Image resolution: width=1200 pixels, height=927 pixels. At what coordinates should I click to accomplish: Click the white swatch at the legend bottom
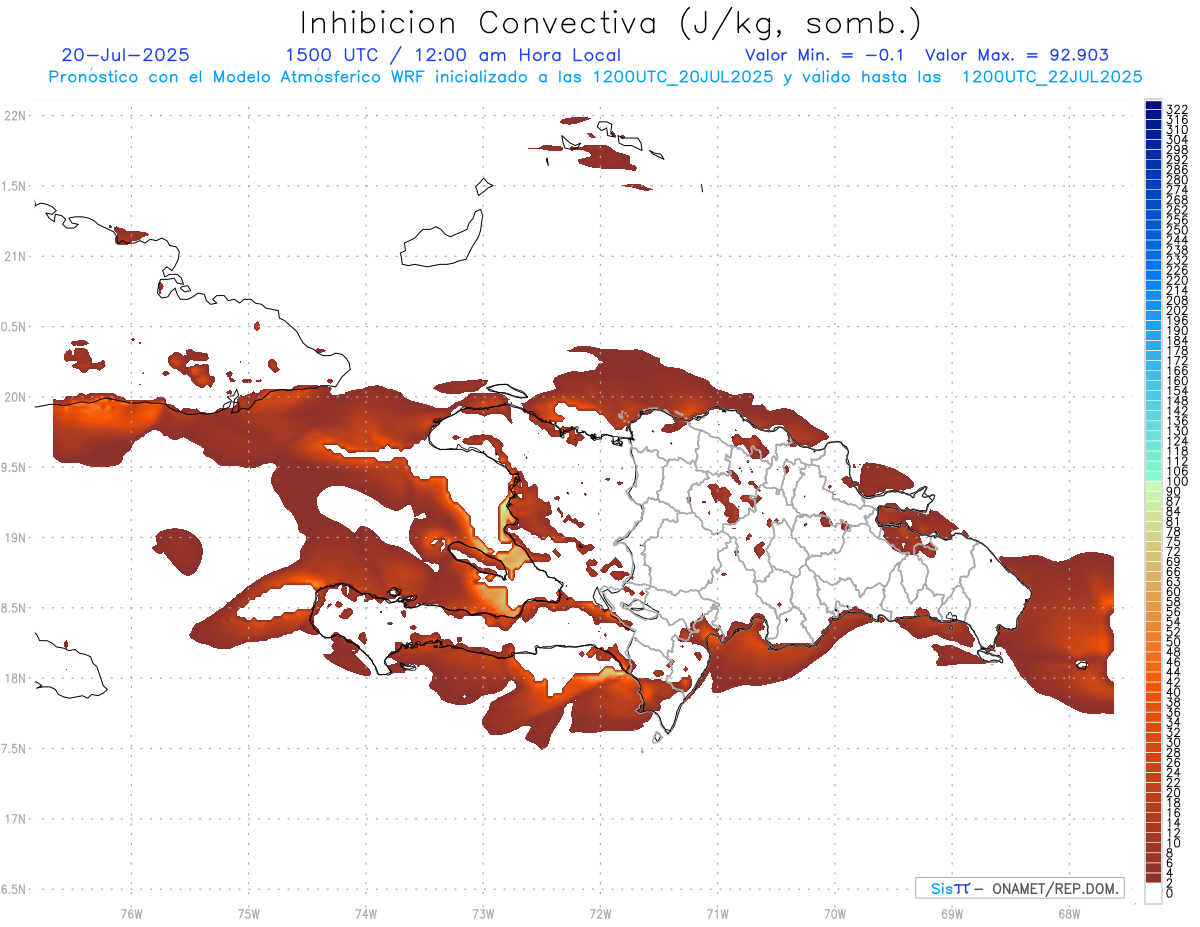pyautogui.click(x=1153, y=893)
